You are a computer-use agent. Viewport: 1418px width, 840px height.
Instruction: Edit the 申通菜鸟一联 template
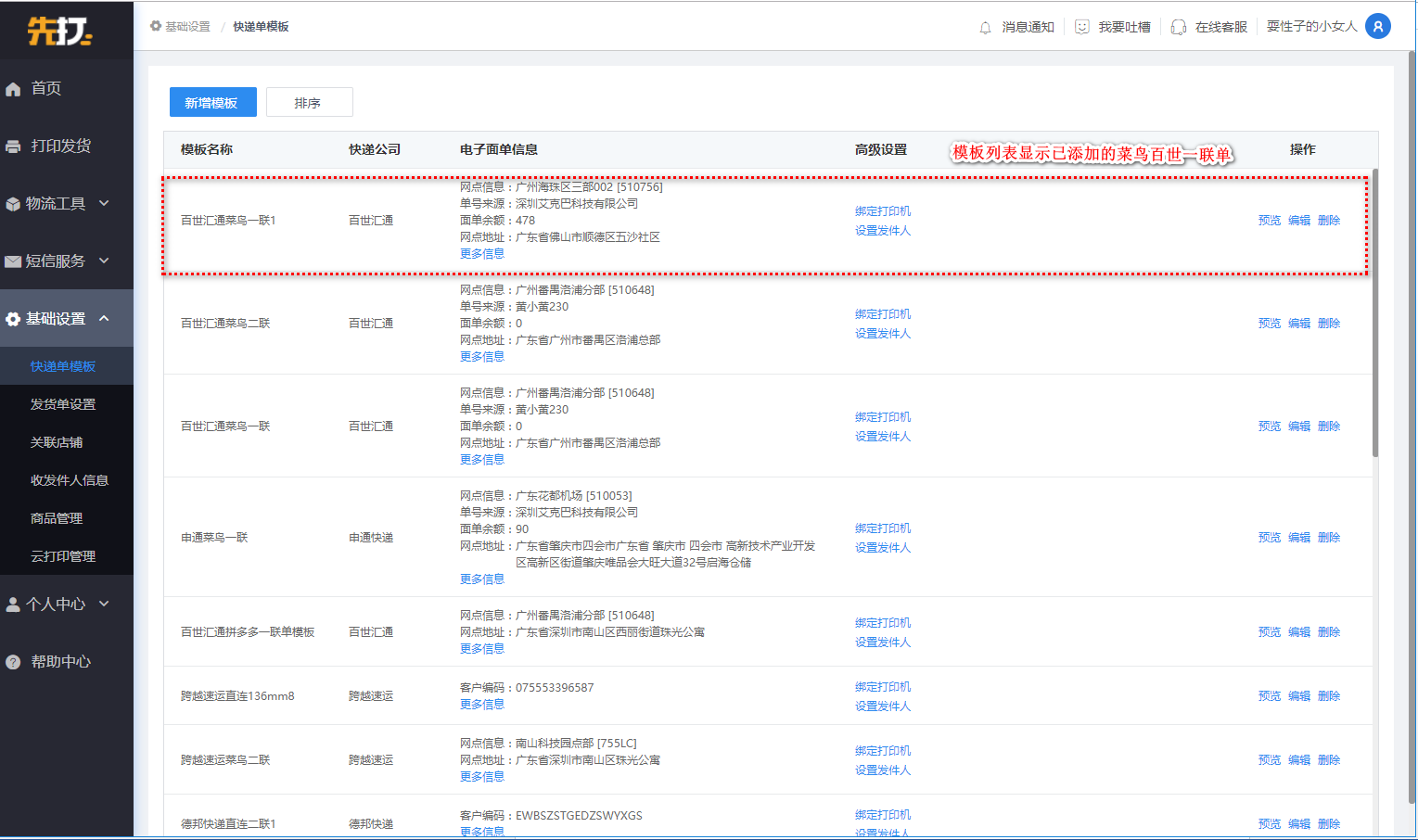(x=1299, y=538)
